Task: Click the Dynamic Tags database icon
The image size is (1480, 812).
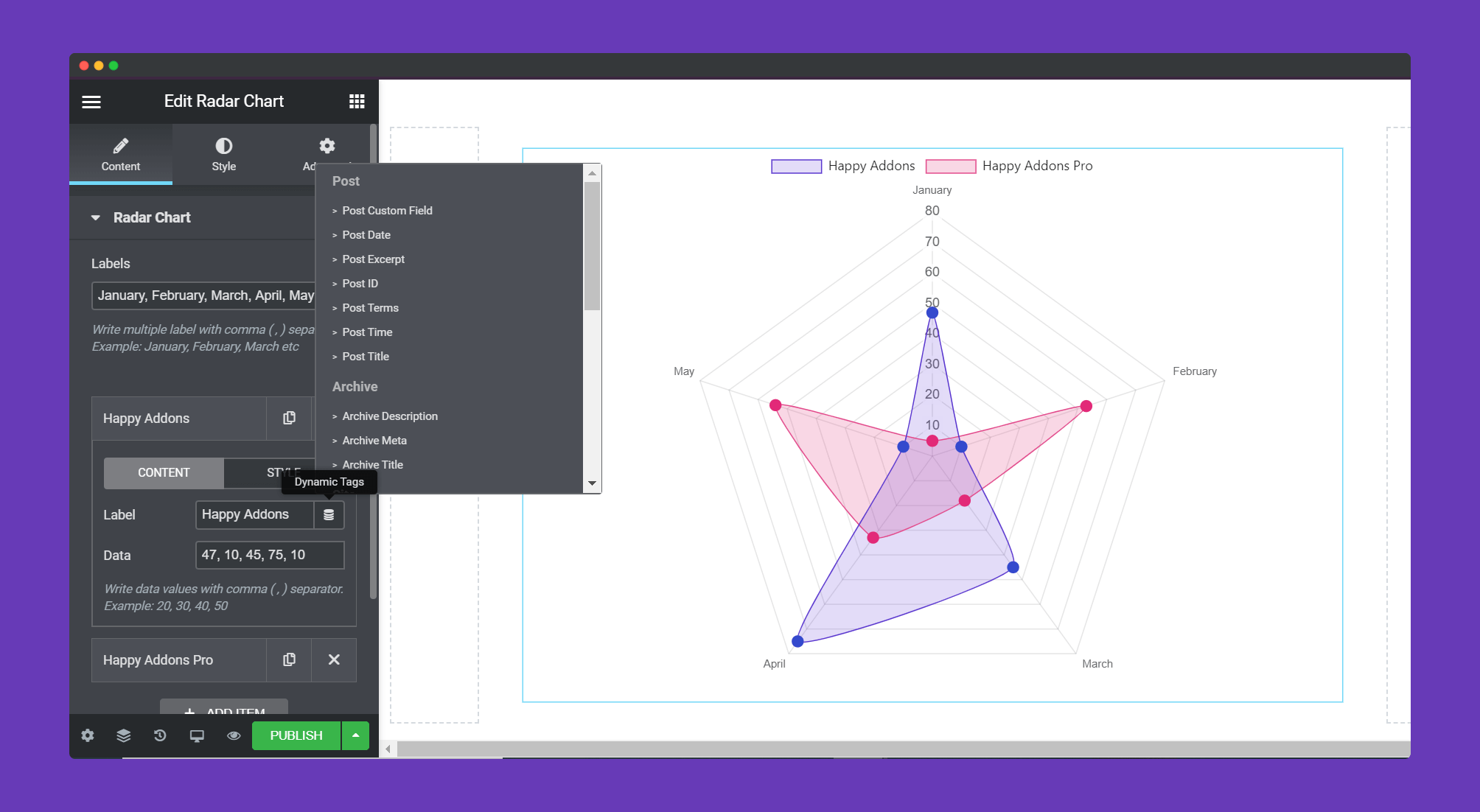Action: click(x=329, y=514)
